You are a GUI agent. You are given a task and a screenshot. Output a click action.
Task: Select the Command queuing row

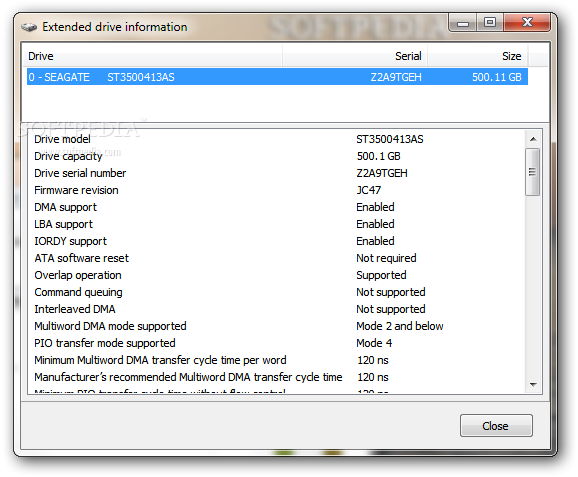pos(276,292)
